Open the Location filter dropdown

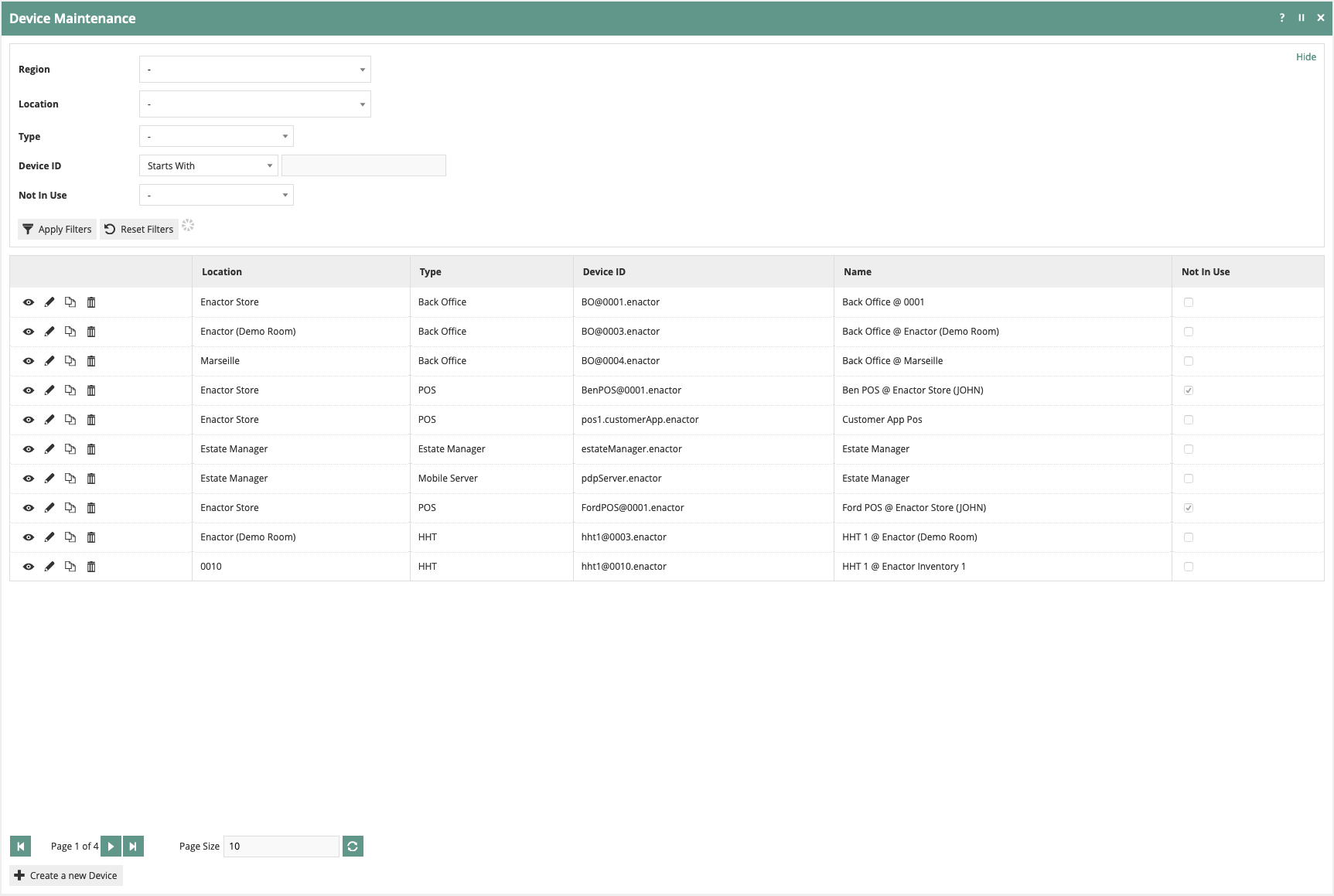click(x=255, y=104)
